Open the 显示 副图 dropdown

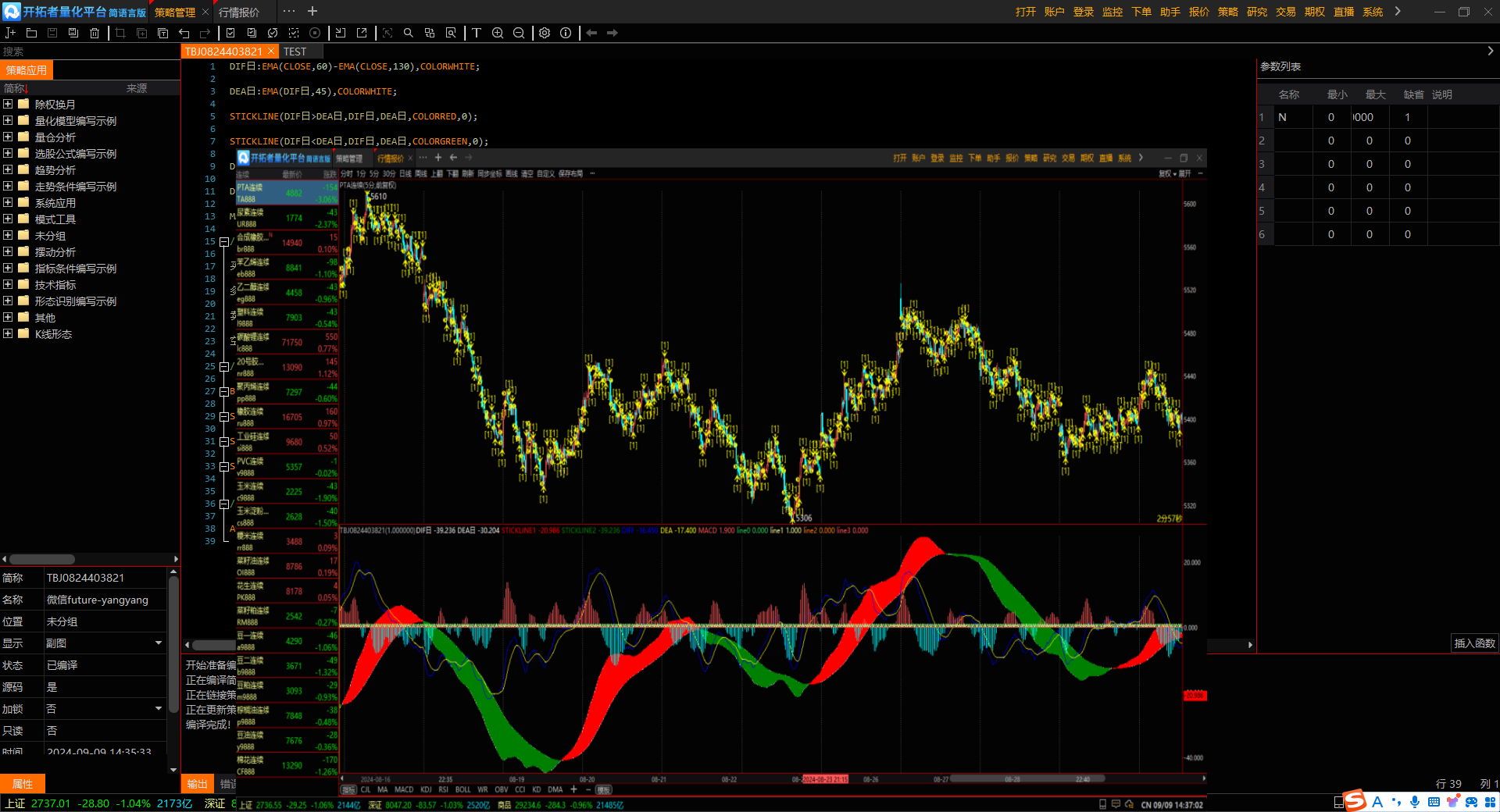coord(159,643)
